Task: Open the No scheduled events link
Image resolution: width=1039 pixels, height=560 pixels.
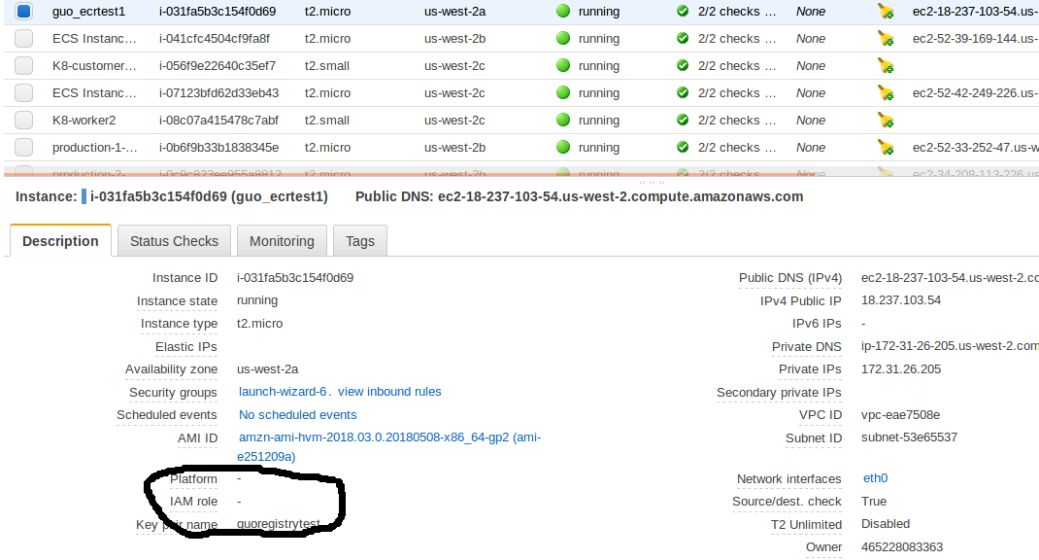Action: pyautogui.click(x=297, y=415)
